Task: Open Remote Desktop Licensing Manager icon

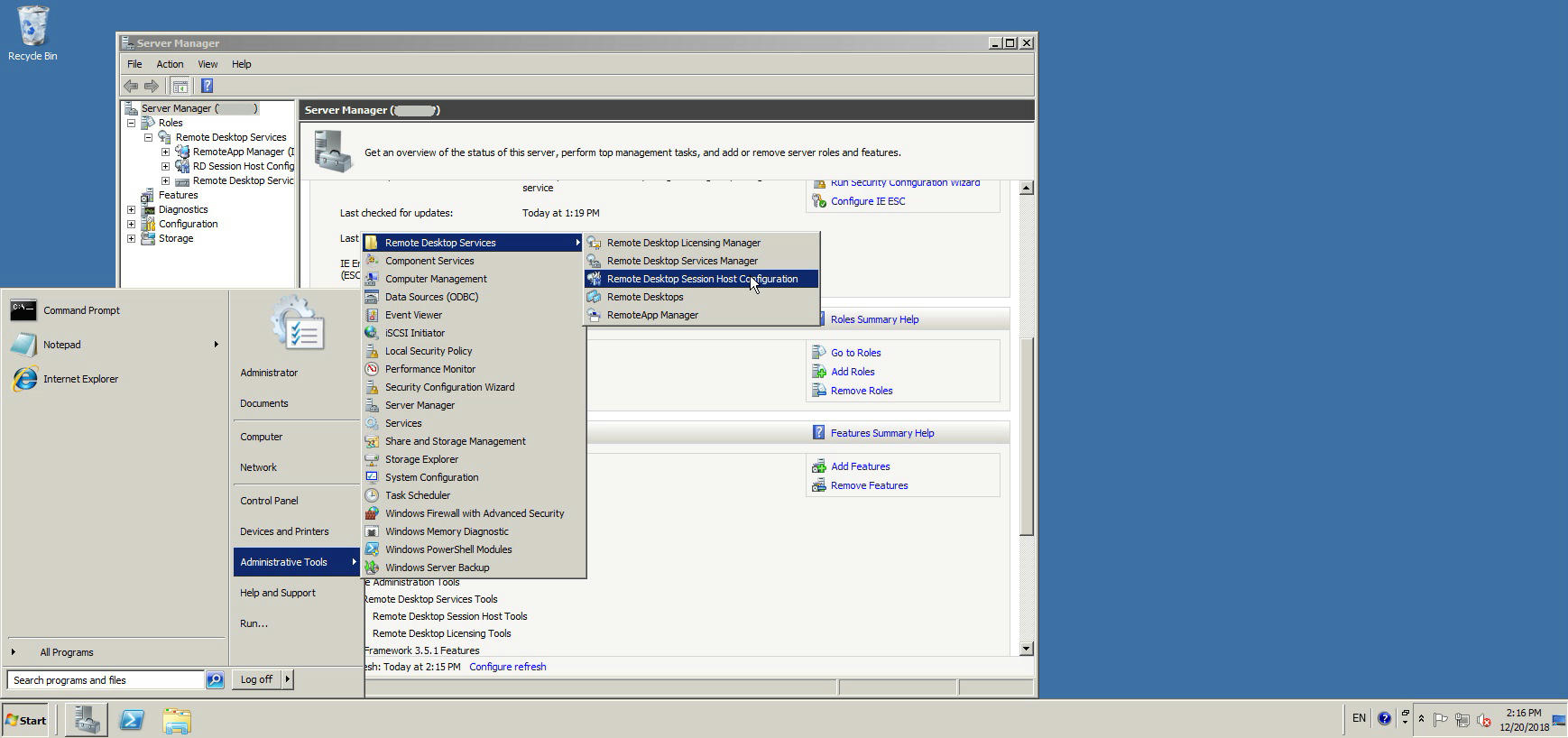Action: tap(594, 243)
